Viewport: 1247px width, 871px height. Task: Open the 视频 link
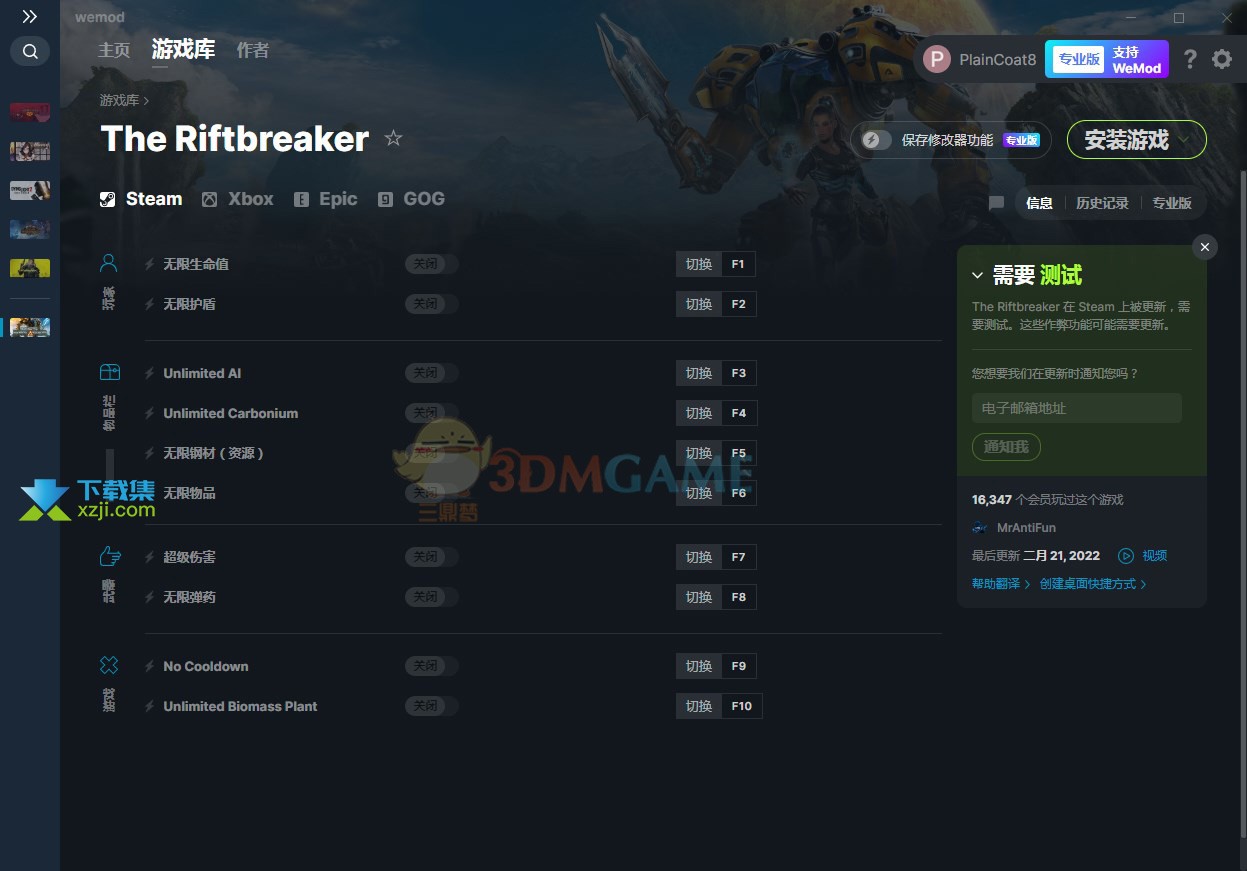(1155, 556)
